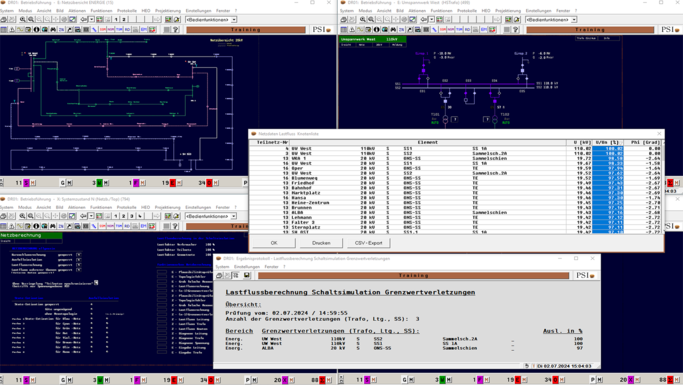Click help question-mark icon in Netzübersicht ENERGIE toolbar
683x385 pixels.
[x=176, y=30]
